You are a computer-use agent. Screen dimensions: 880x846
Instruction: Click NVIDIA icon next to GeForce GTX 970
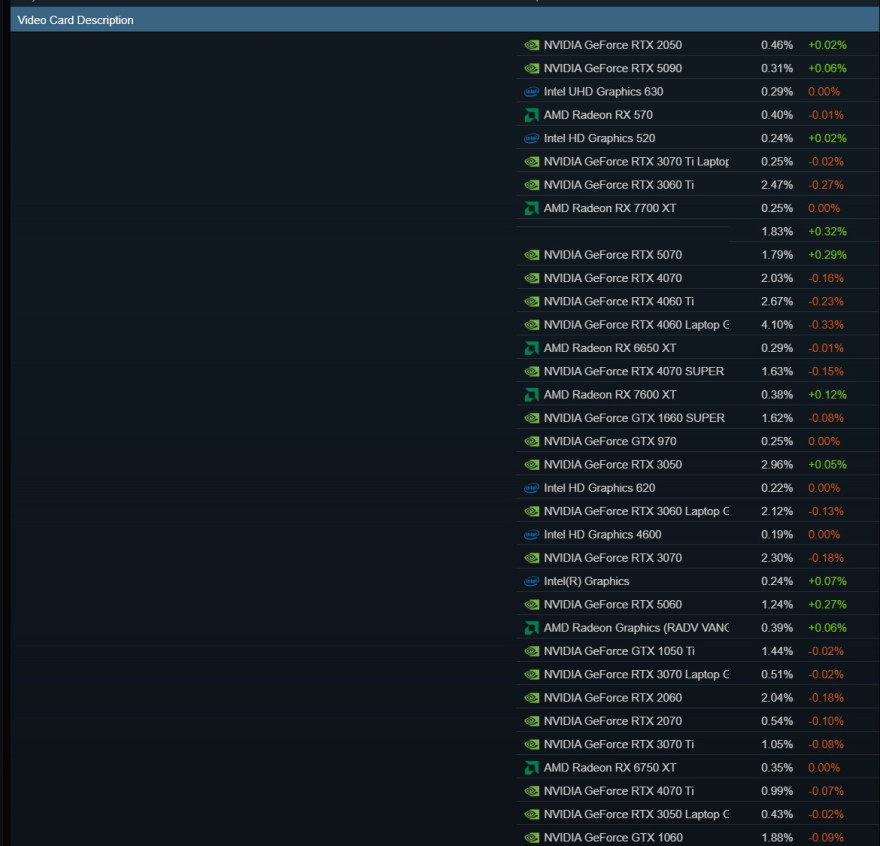pos(531,441)
